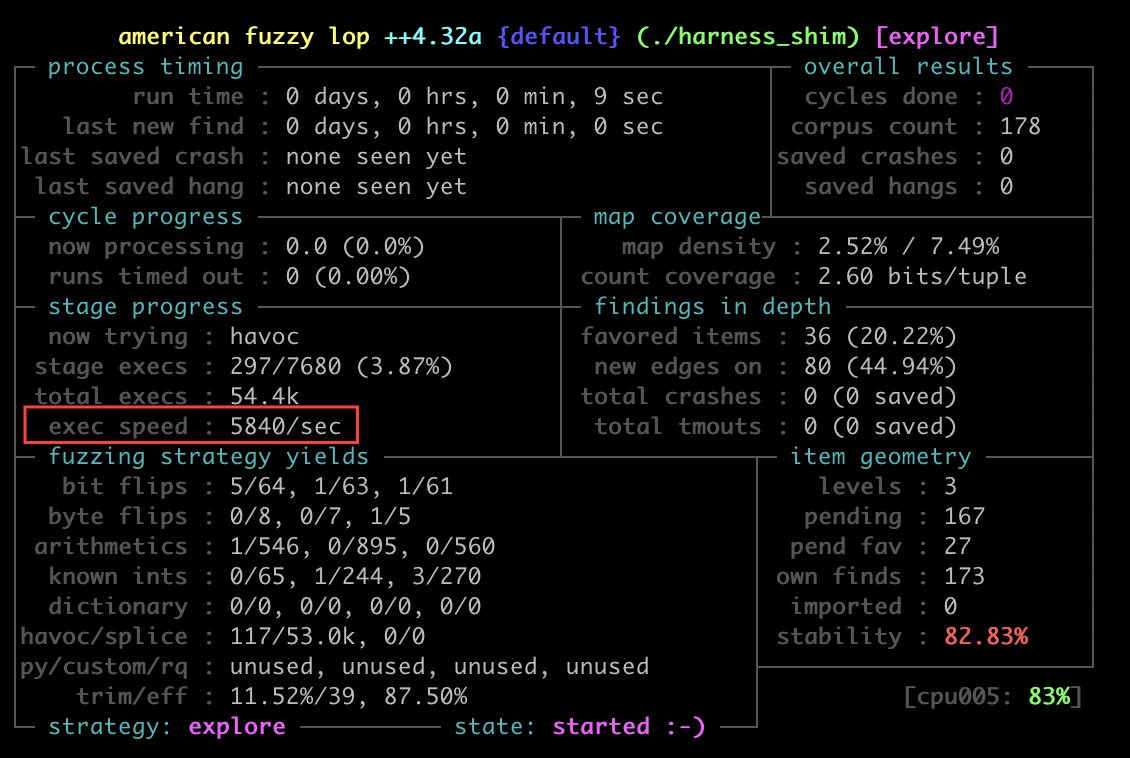
Task: Click 'runs timed out : 0 (0.00%)'
Action: point(229,277)
